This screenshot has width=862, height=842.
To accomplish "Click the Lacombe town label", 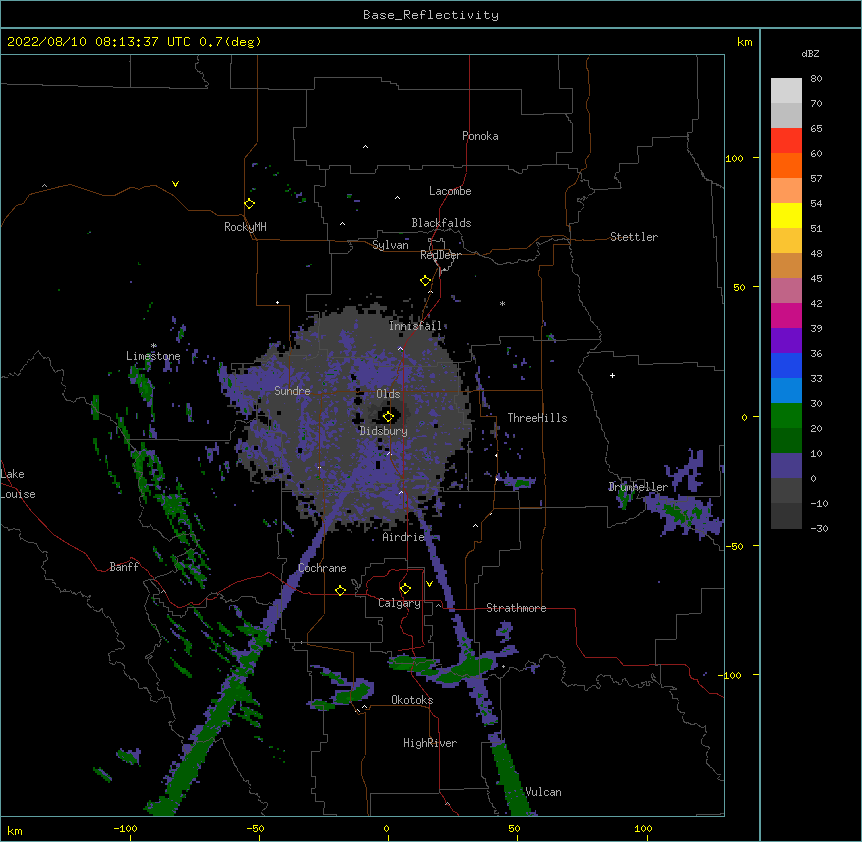I will (x=450, y=191).
